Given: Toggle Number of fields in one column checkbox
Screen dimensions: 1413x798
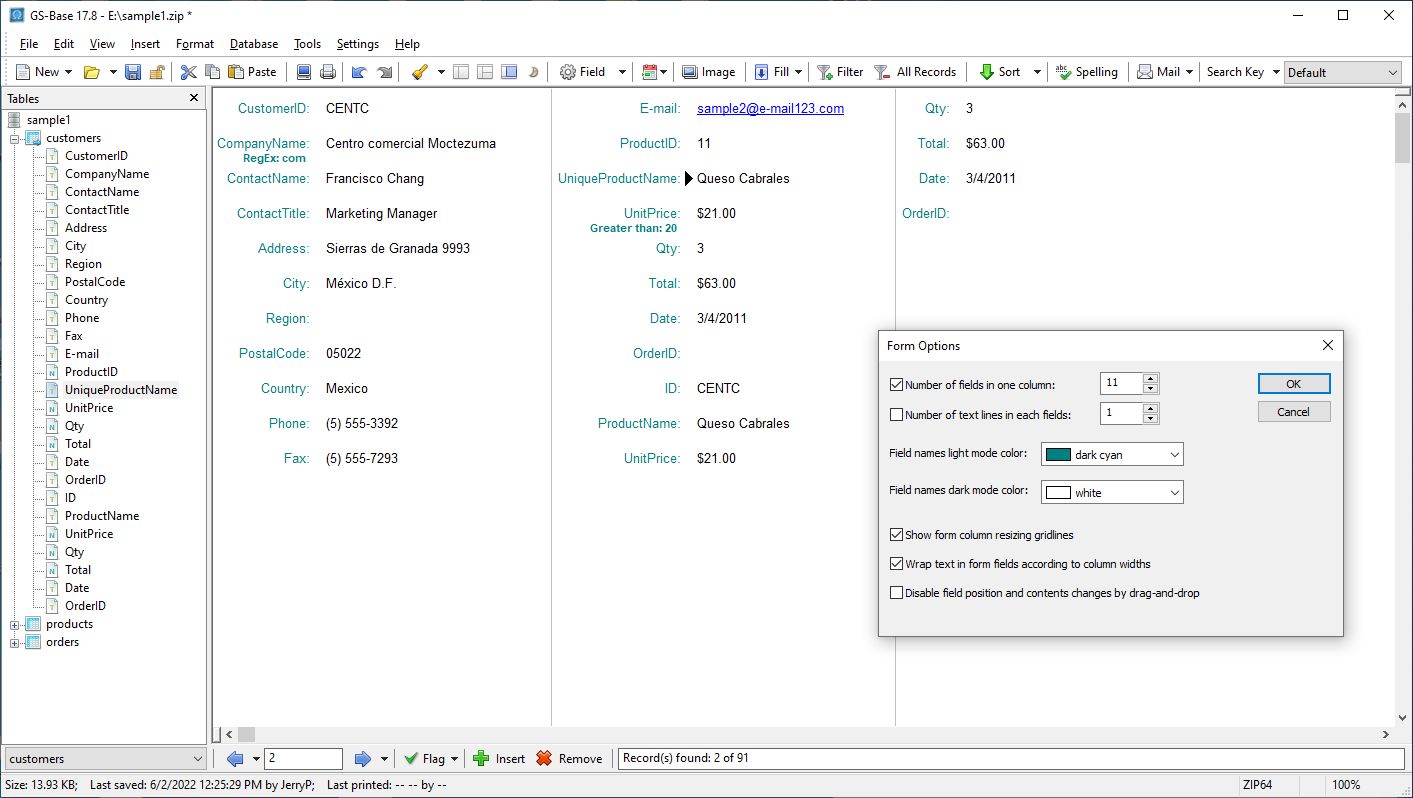Looking at the screenshot, I should [x=896, y=384].
